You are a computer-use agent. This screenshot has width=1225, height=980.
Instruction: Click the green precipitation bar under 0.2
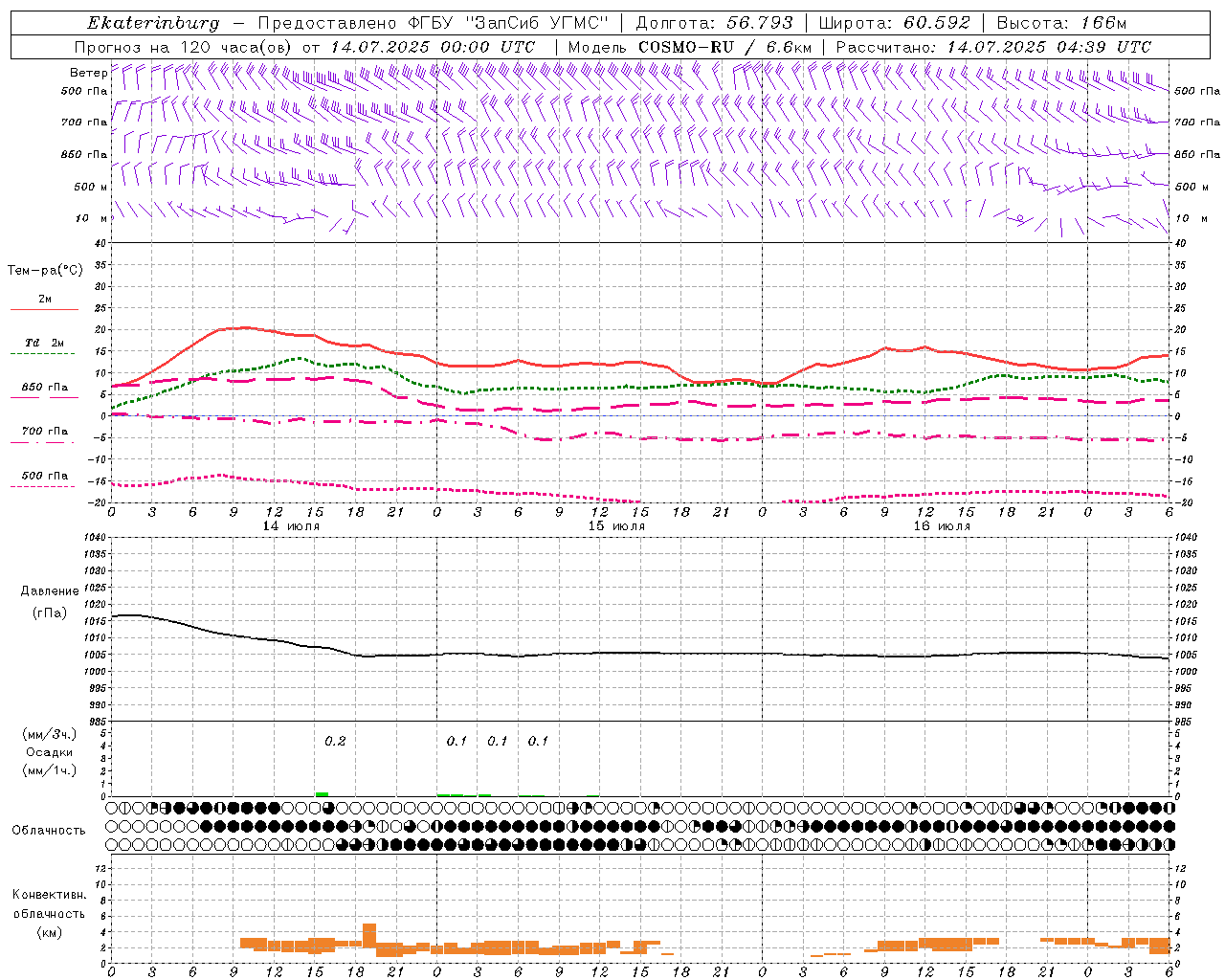tap(323, 794)
